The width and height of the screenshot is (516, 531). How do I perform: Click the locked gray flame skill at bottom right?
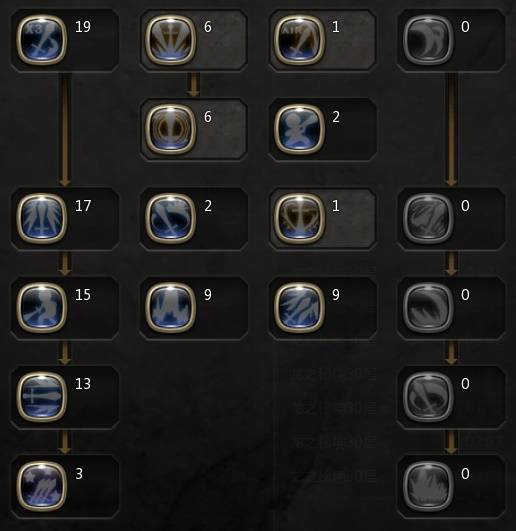click(x=428, y=486)
